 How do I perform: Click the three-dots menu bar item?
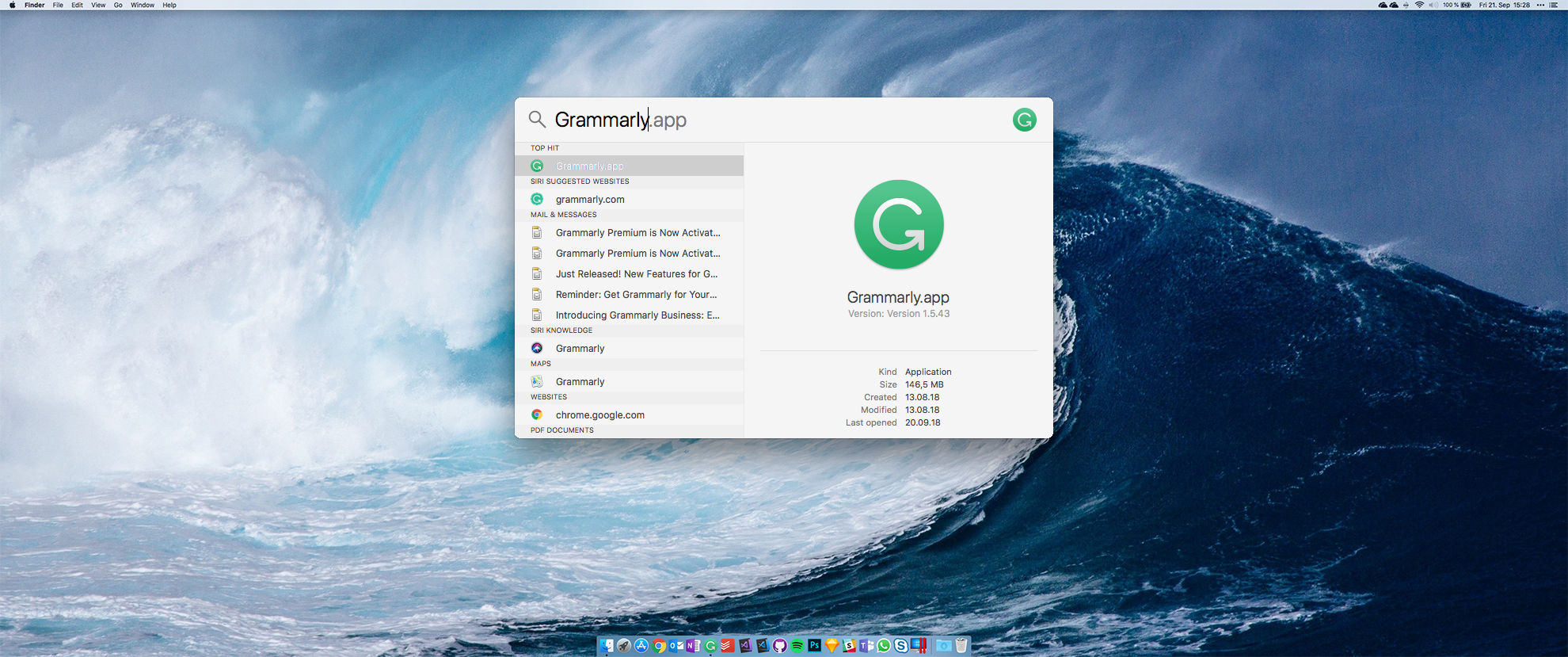coord(1540,5)
